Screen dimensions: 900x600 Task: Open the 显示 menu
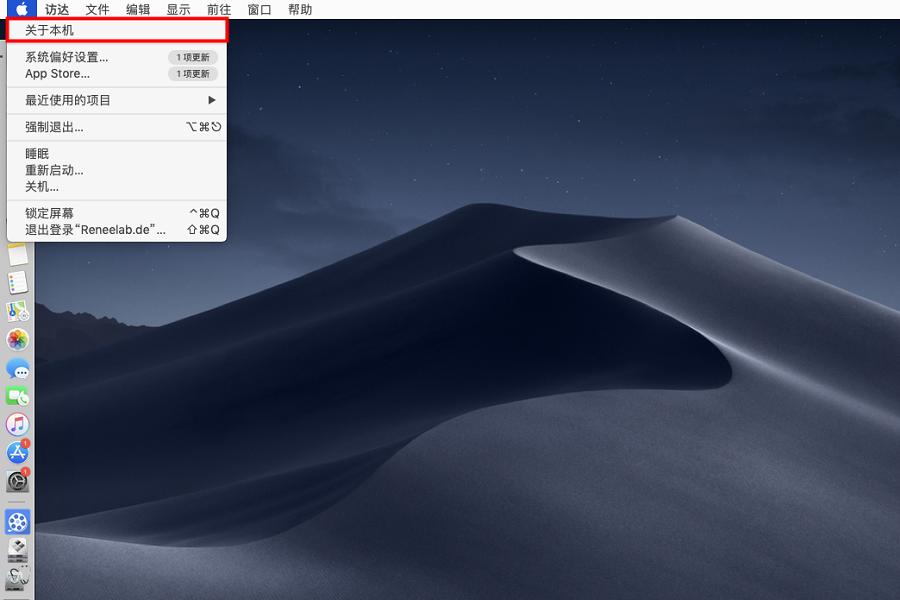178,9
